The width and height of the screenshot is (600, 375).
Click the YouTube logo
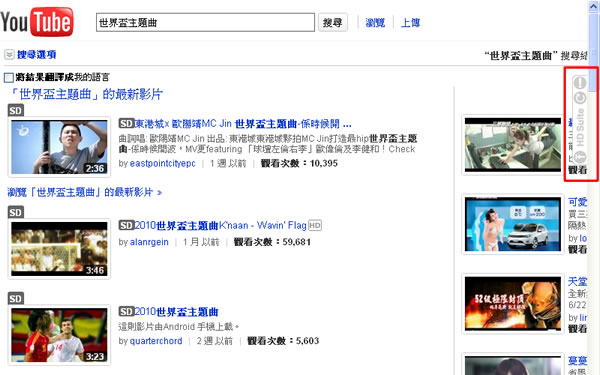click(37, 22)
